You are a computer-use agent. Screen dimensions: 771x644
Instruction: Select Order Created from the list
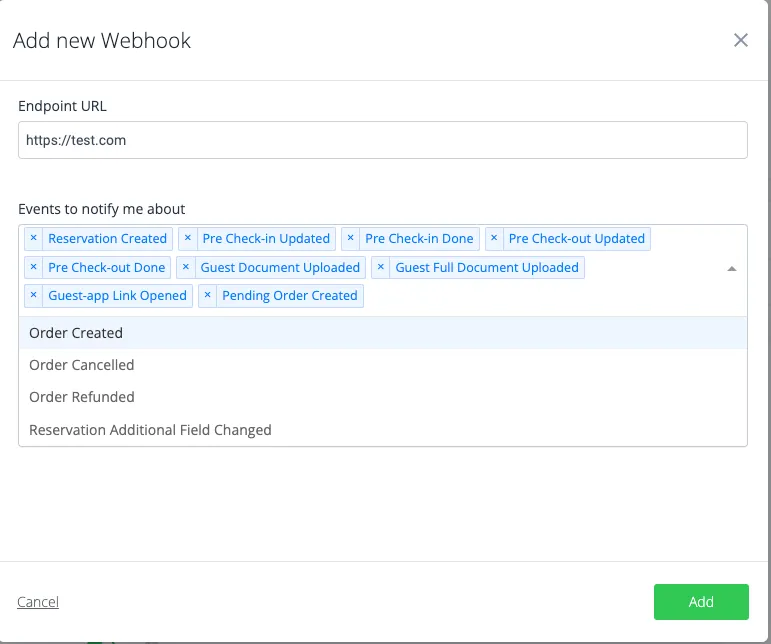[383, 333]
